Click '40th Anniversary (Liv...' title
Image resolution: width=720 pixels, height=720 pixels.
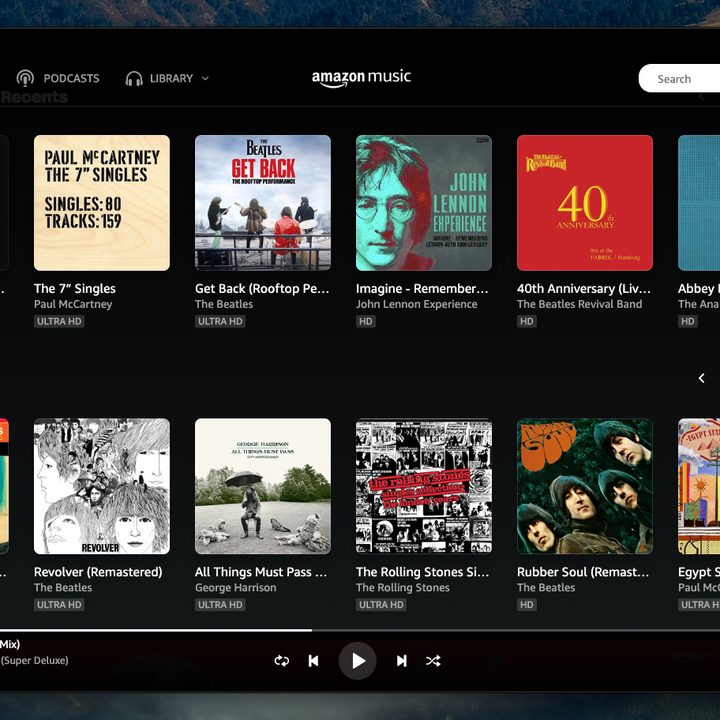pyautogui.click(x=584, y=289)
